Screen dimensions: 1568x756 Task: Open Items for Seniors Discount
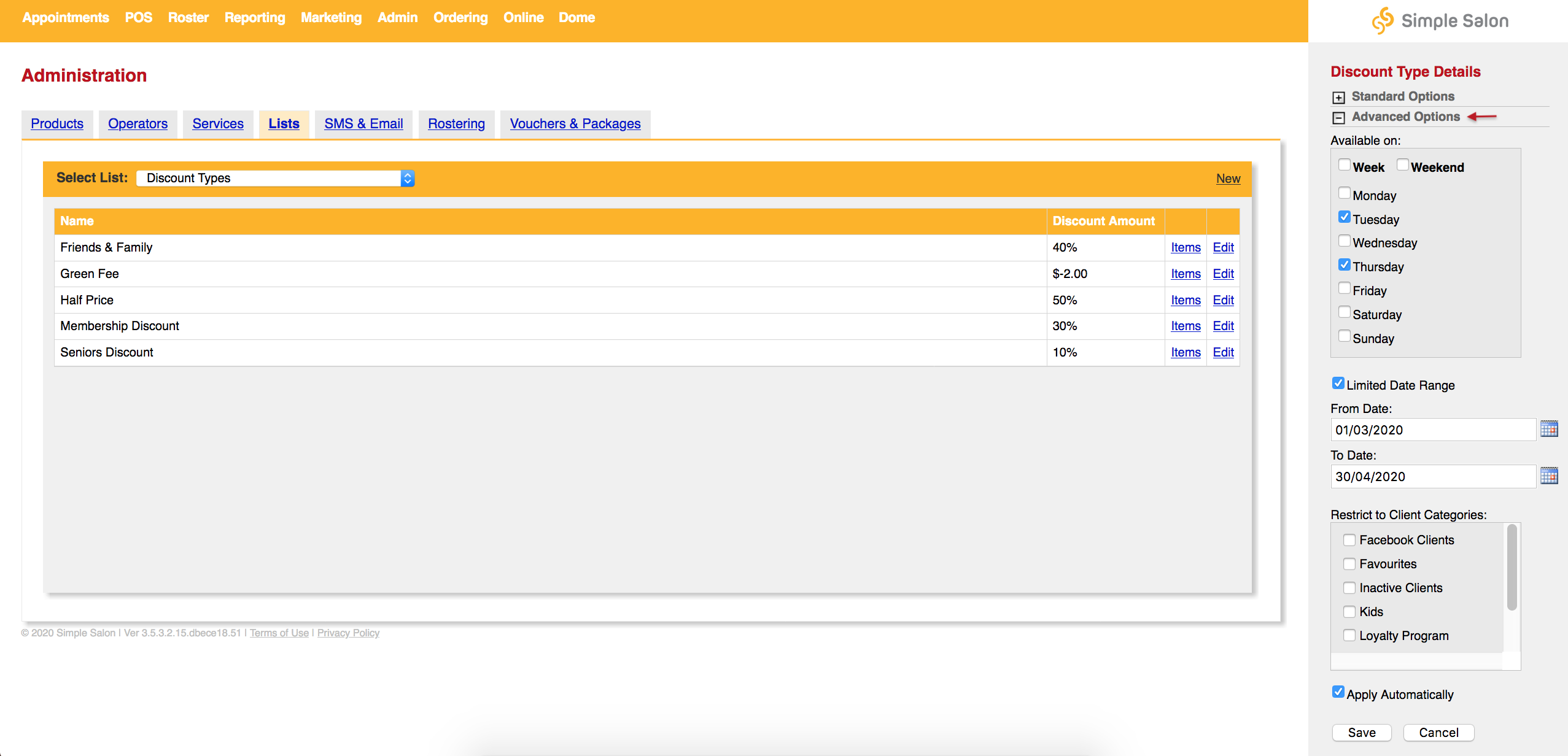pos(1186,352)
